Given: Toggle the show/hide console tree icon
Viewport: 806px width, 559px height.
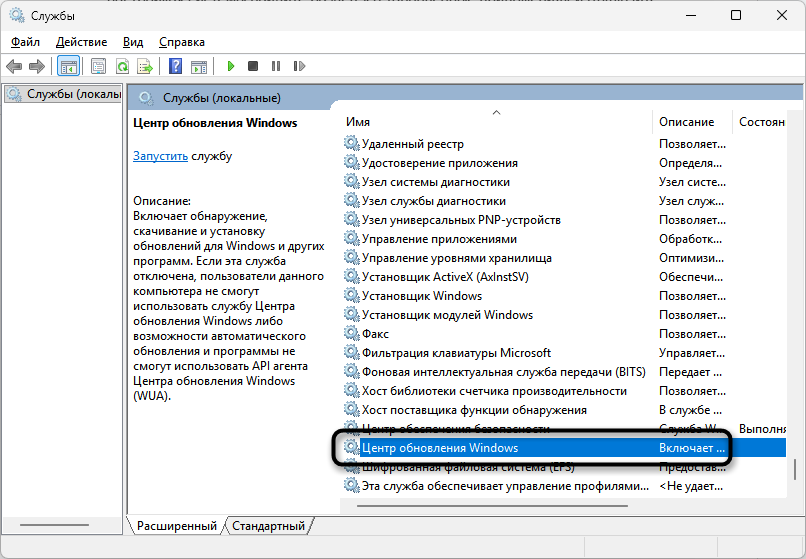Looking at the screenshot, I should tap(68, 66).
